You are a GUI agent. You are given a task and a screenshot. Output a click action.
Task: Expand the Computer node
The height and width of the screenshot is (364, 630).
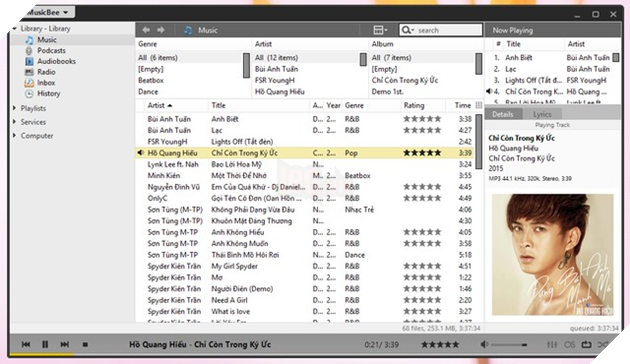click(15, 135)
